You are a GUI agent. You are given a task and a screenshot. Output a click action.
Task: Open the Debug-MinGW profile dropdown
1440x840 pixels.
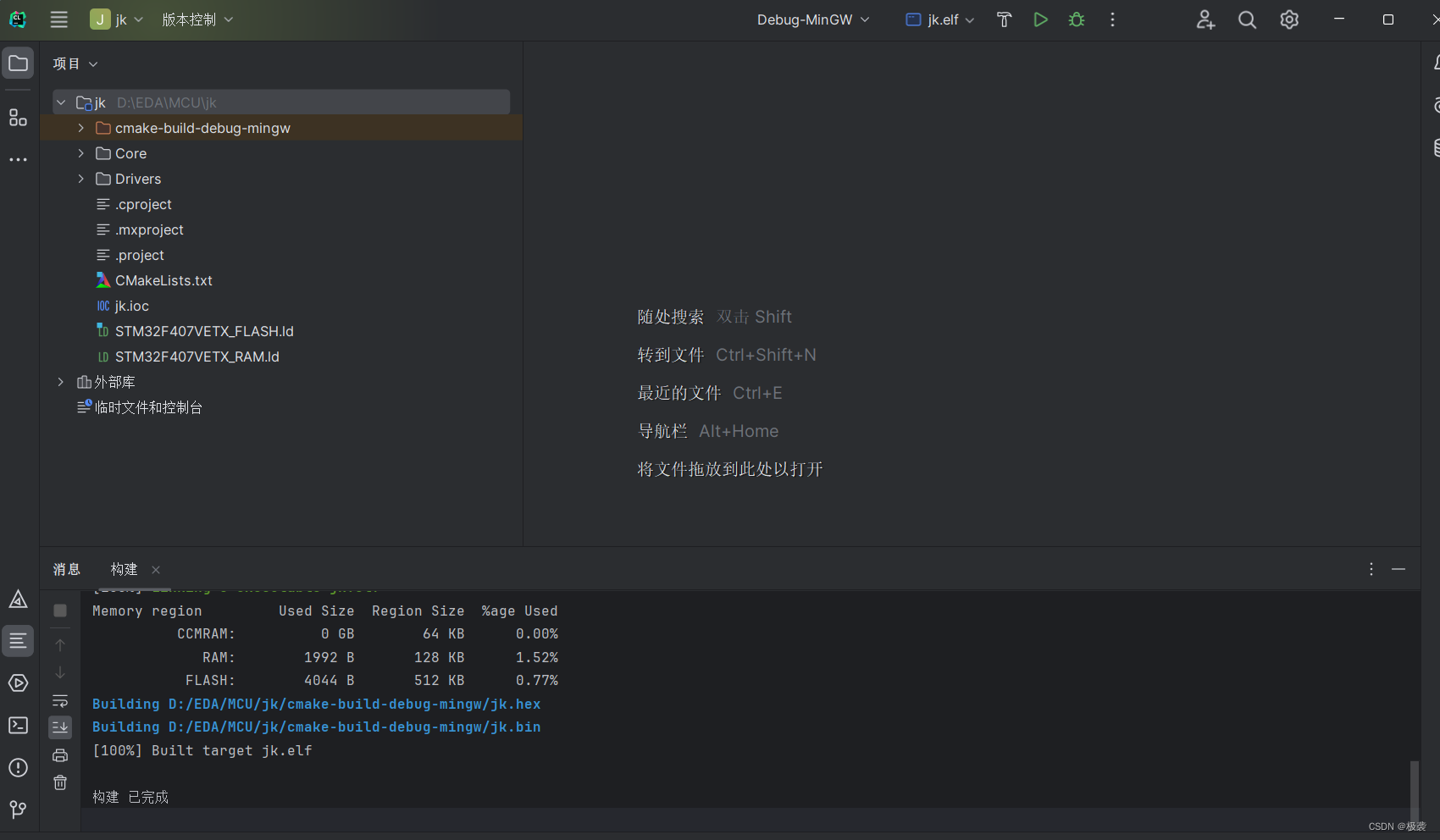[813, 19]
